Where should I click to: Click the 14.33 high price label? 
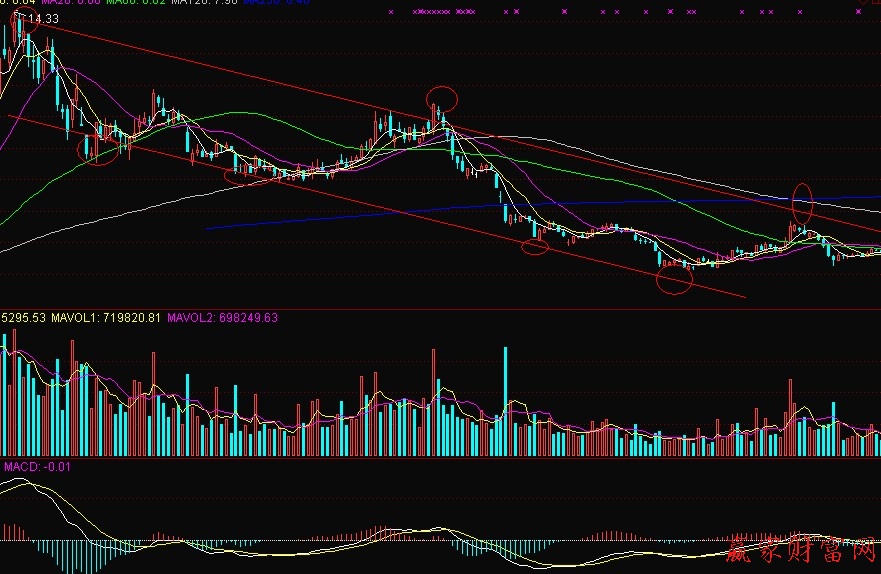tap(42, 19)
